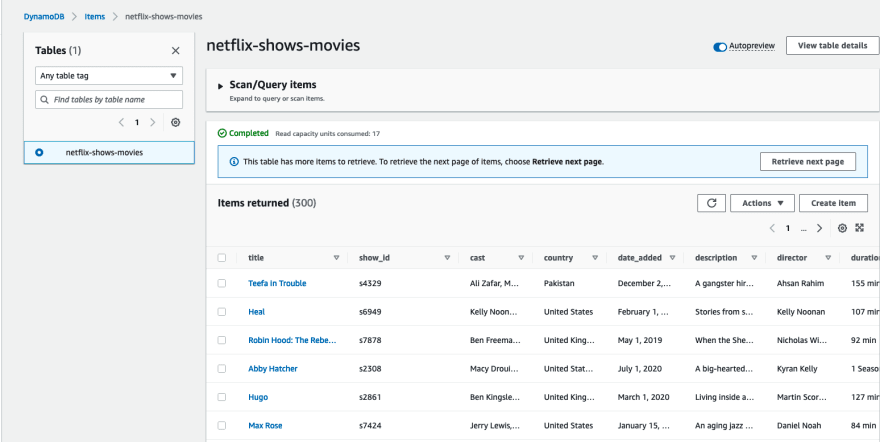This screenshot has height=442, width=880.
Task: Click Retrieve next page button
Action: (808, 162)
